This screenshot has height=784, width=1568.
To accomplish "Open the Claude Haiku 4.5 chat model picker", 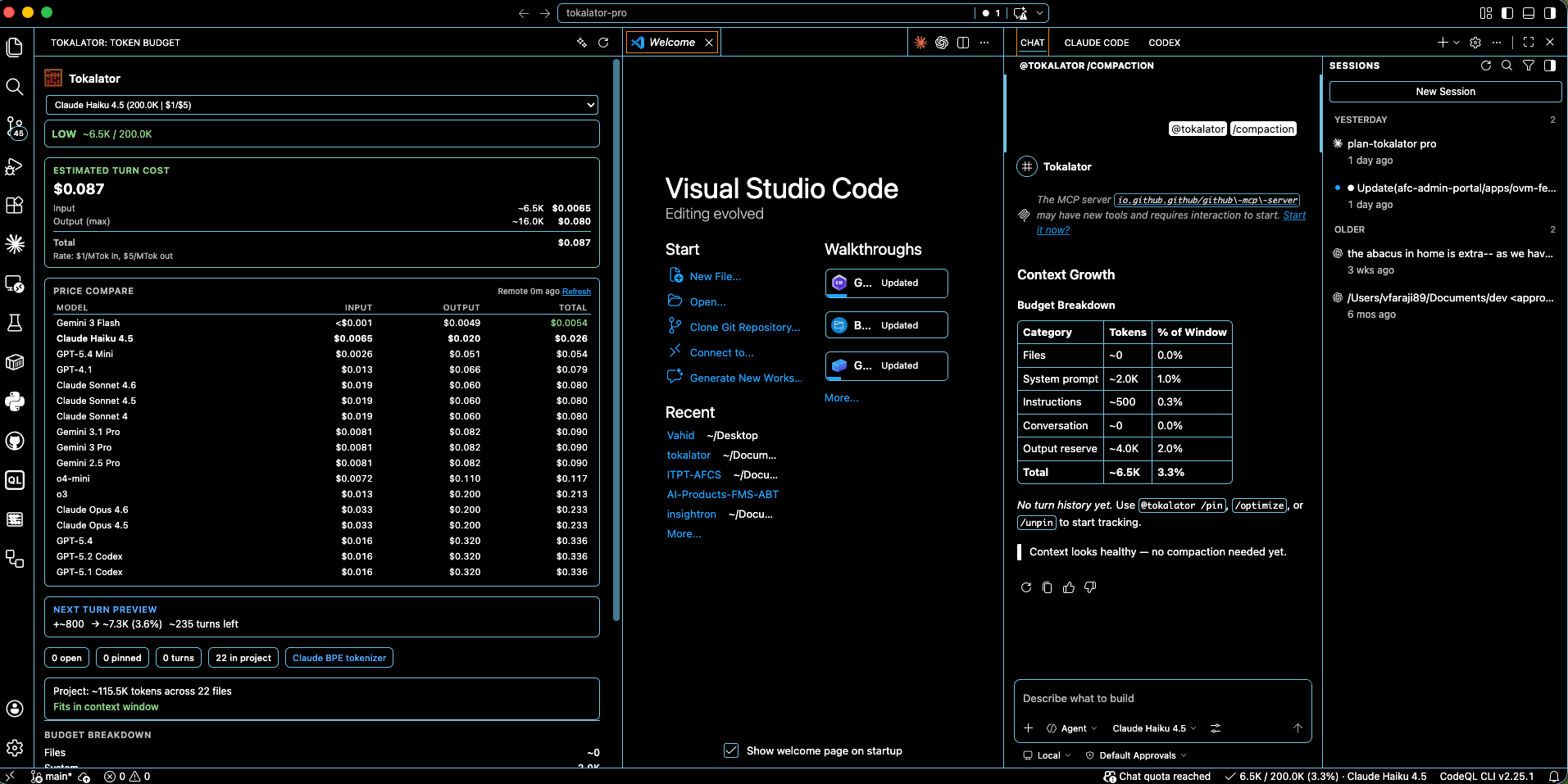I will pos(1154,728).
